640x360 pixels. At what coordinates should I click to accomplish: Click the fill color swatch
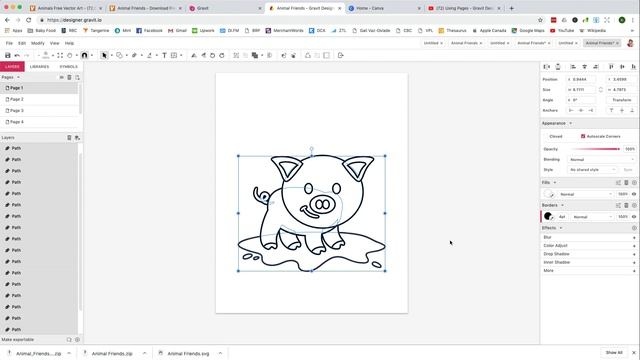point(549,194)
